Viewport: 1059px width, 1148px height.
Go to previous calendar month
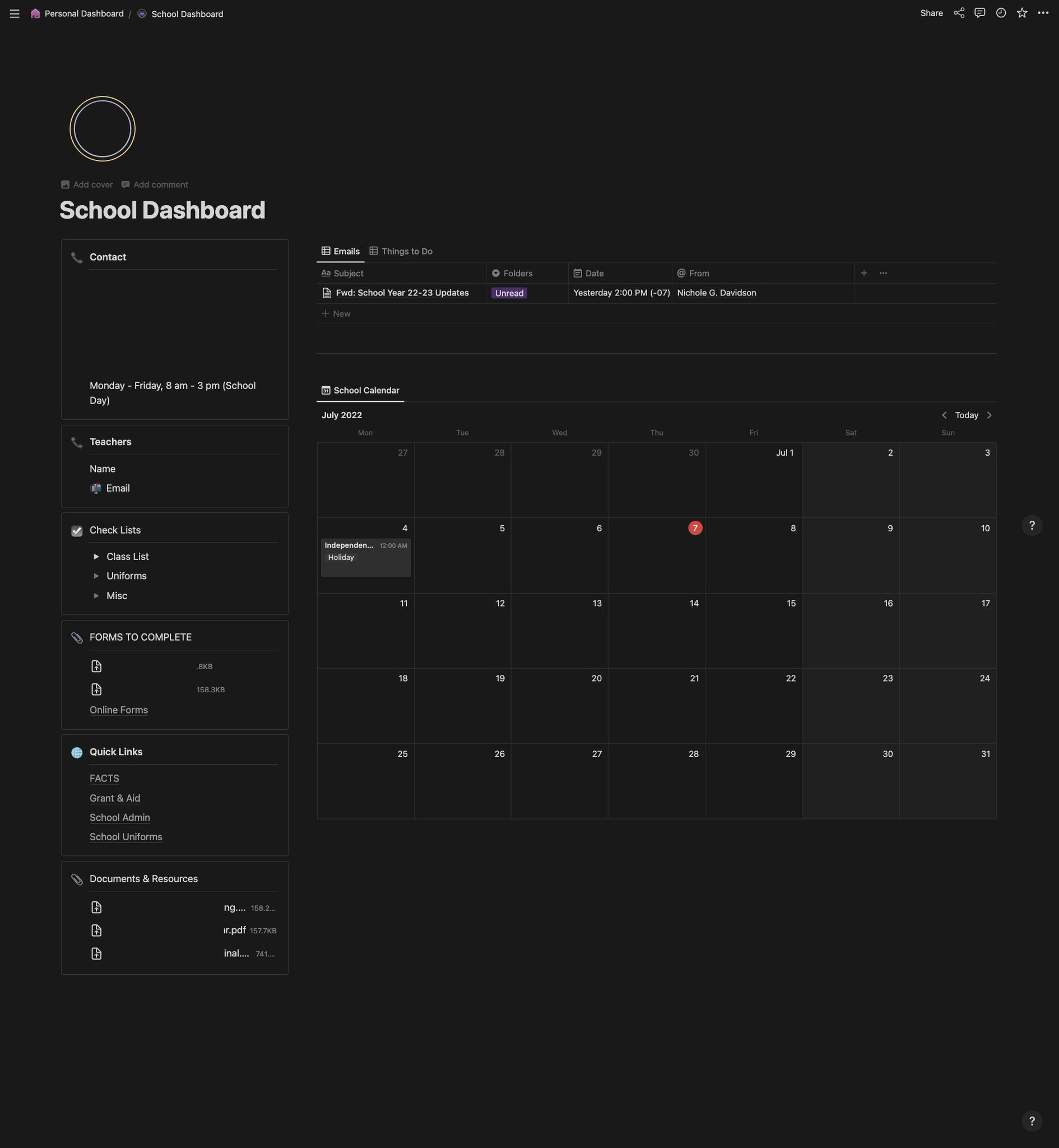tap(944, 415)
